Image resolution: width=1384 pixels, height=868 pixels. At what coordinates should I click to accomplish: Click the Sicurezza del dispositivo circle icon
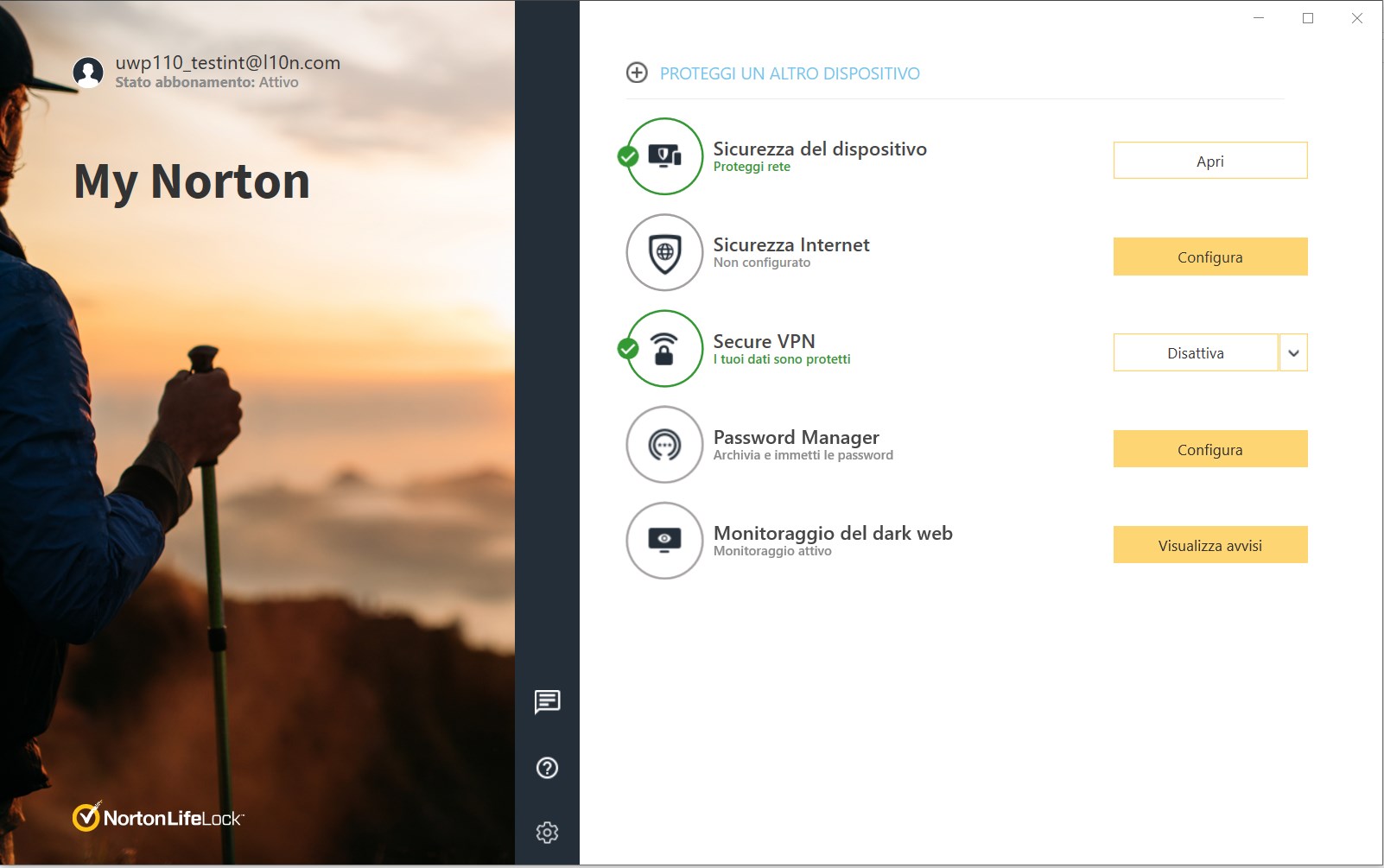664,156
